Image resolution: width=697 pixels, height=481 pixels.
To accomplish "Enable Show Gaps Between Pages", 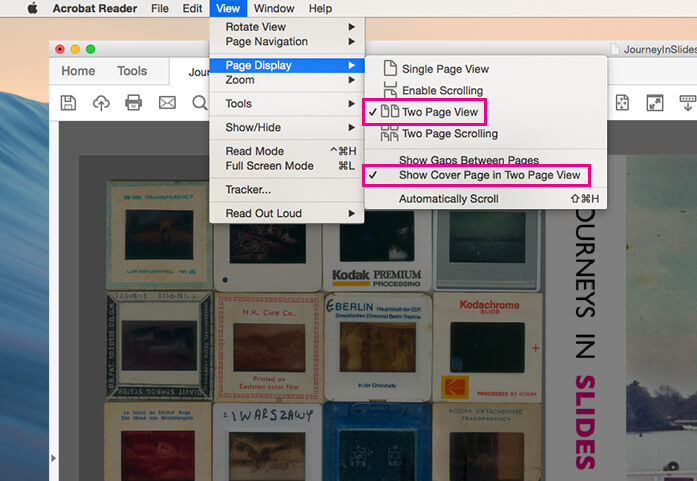I will pos(468,160).
